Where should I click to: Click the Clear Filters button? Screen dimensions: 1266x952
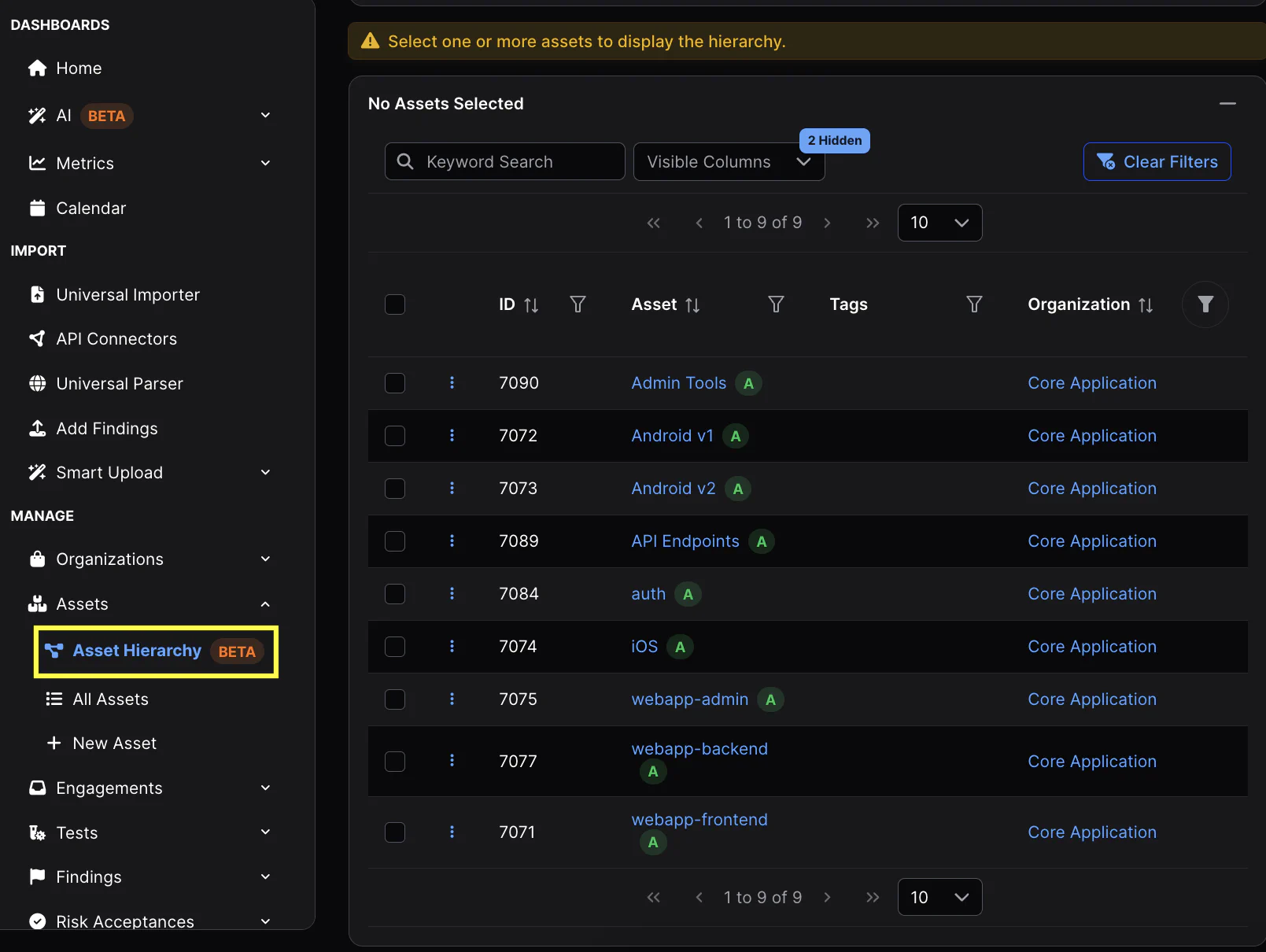pos(1157,162)
